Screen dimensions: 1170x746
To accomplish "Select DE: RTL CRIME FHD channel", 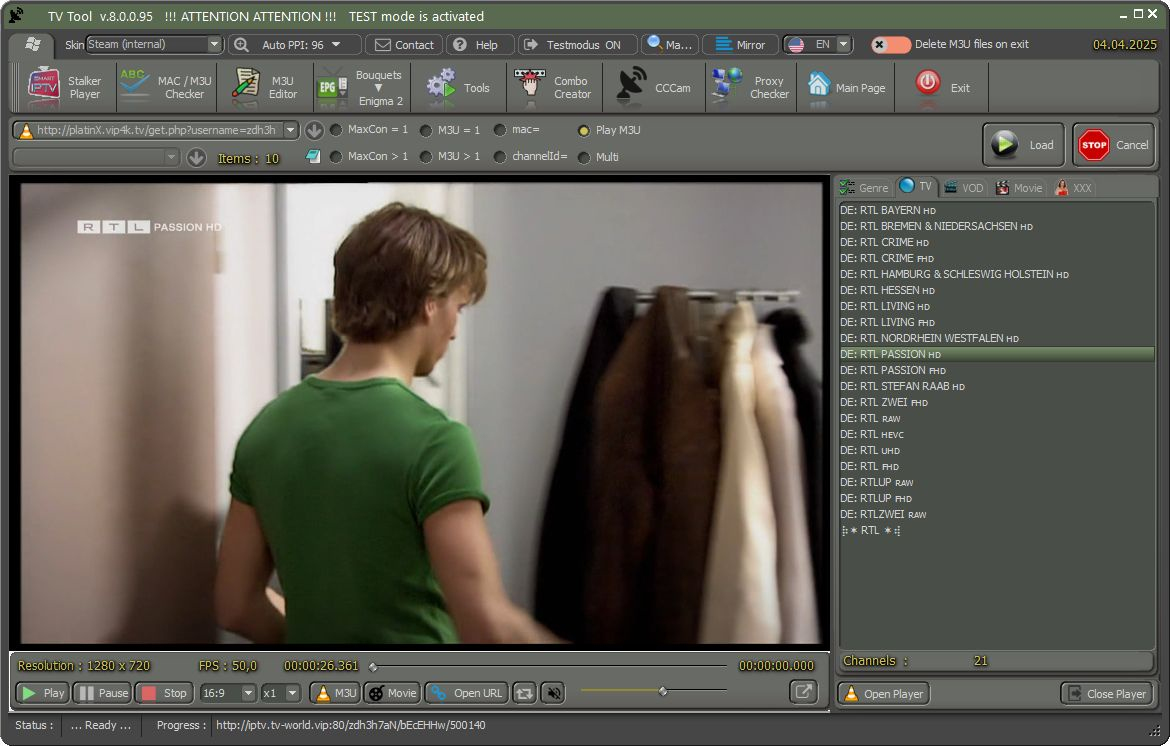I will click(885, 258).
